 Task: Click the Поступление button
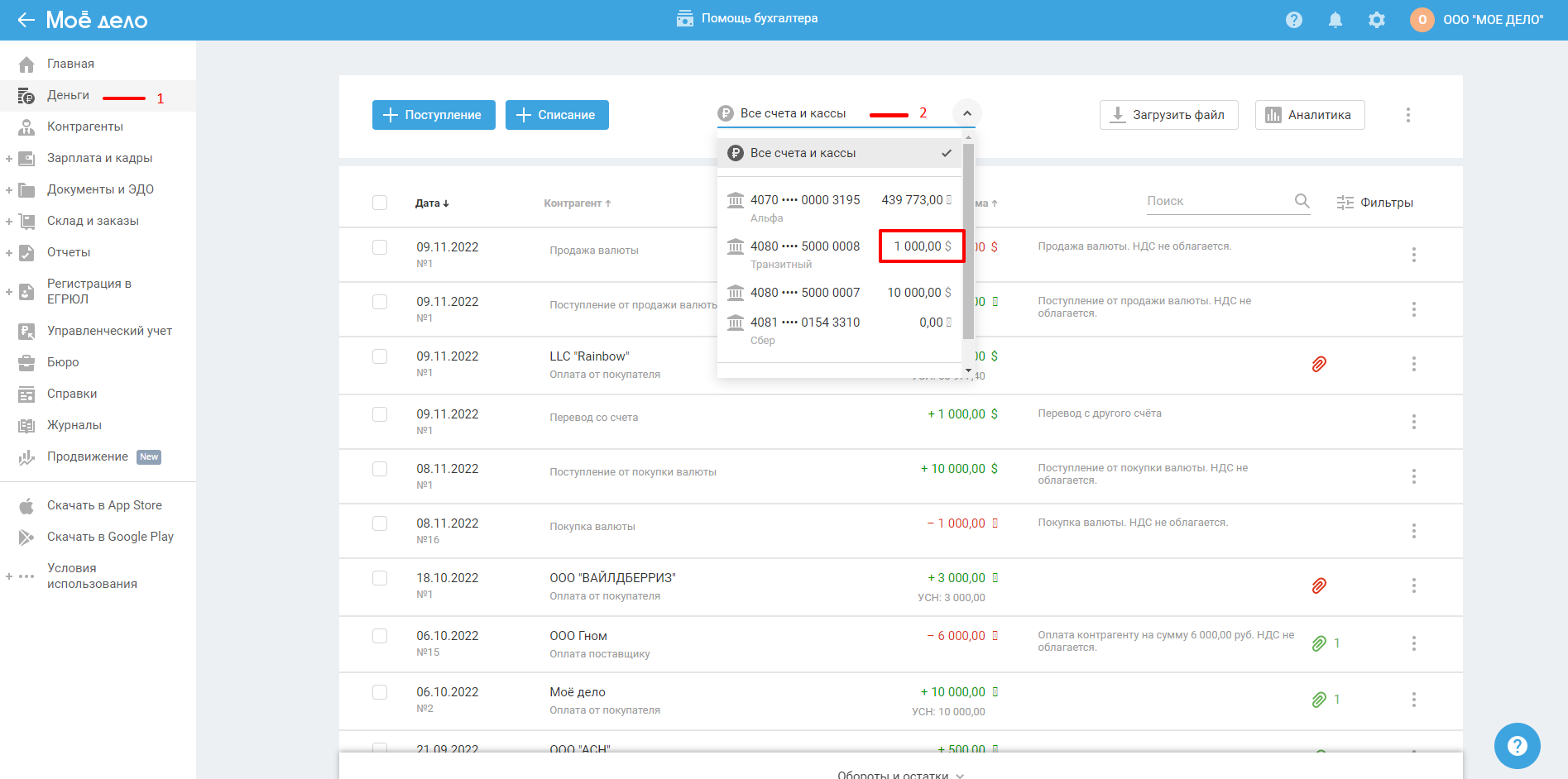(434, 115)
